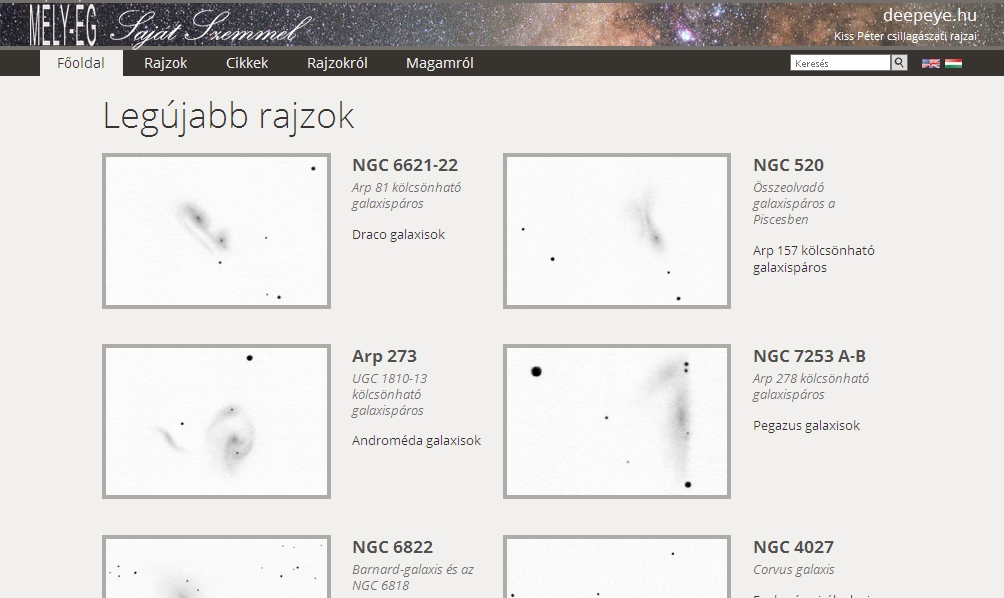
Task: Switch to Hungarian via the Hungarian flag
Action: coord(953,63)
